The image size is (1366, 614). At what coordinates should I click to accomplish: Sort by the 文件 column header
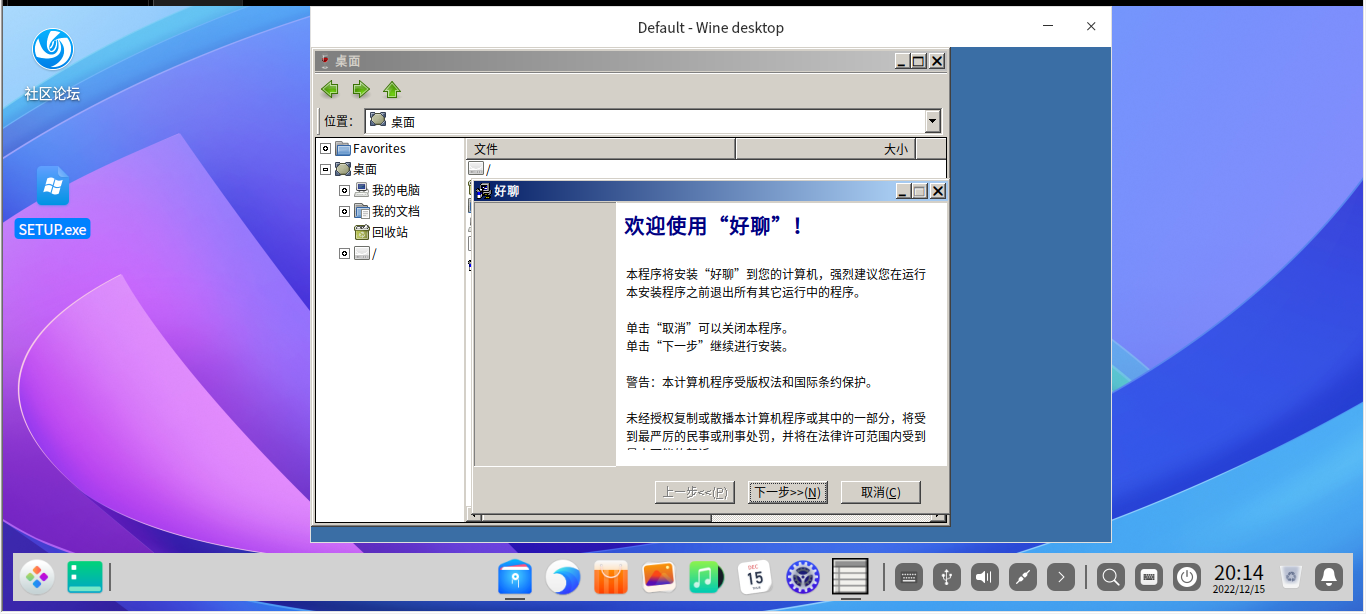(x=601, y=149)
